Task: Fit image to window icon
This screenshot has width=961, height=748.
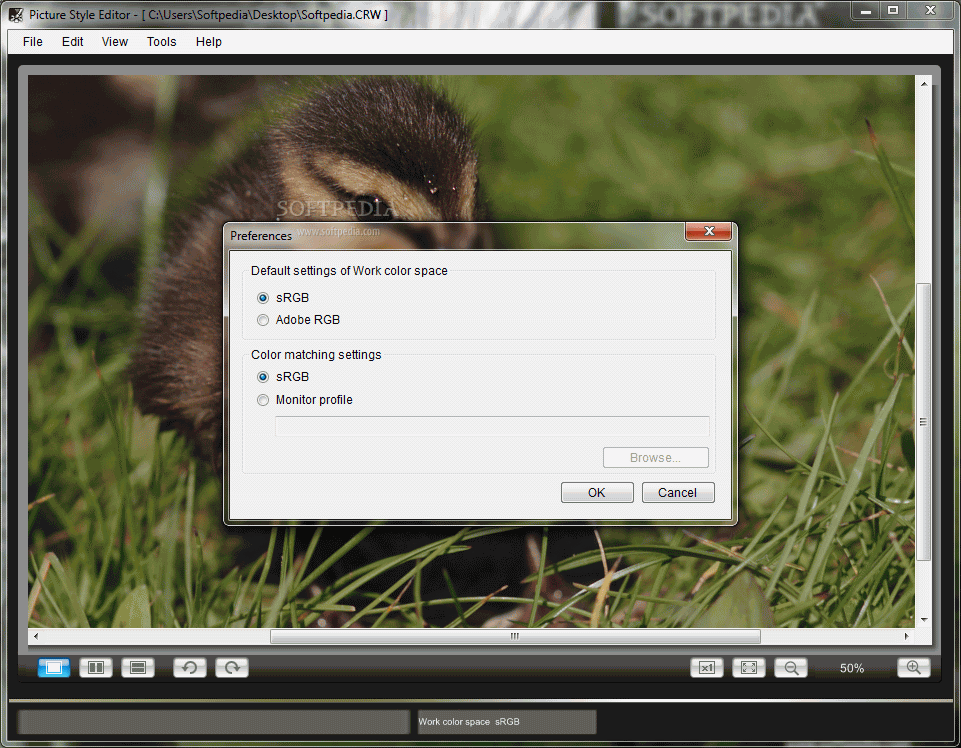Action: tap(749, 667)
